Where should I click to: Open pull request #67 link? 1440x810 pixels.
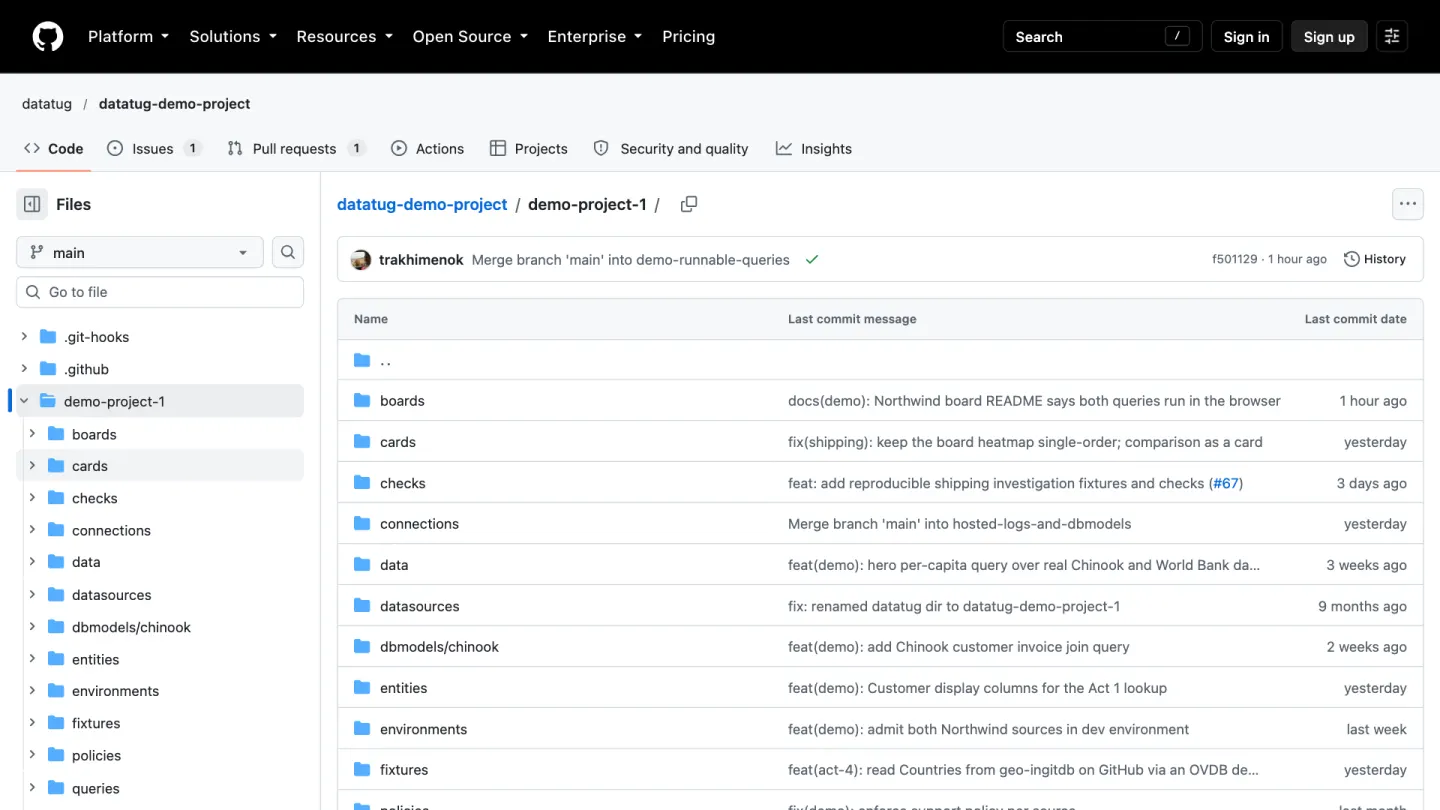(x=1226, y=483)
